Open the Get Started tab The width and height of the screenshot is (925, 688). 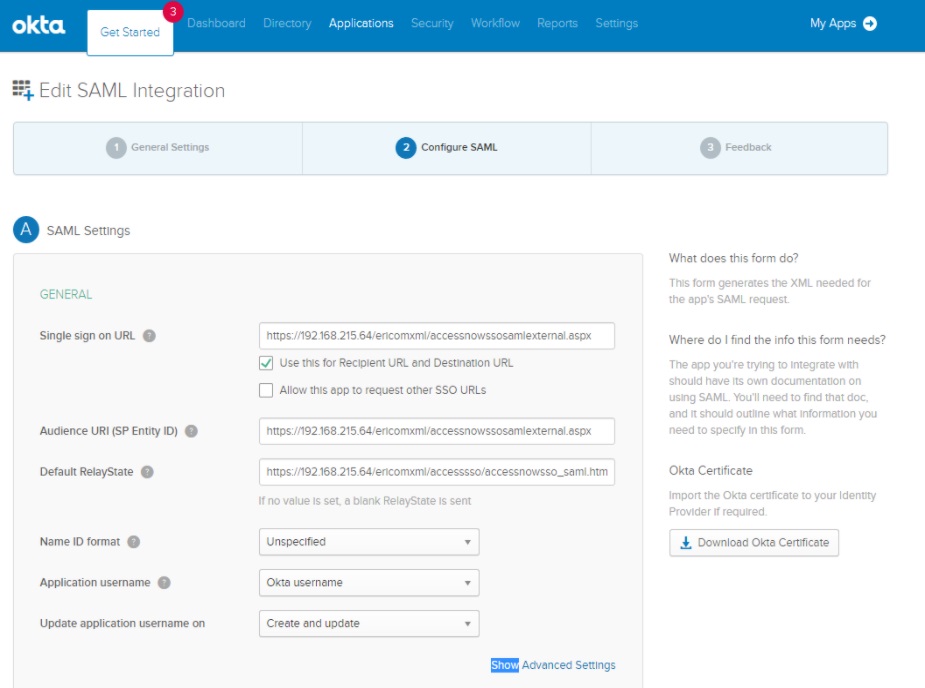[x=130, y=32]
